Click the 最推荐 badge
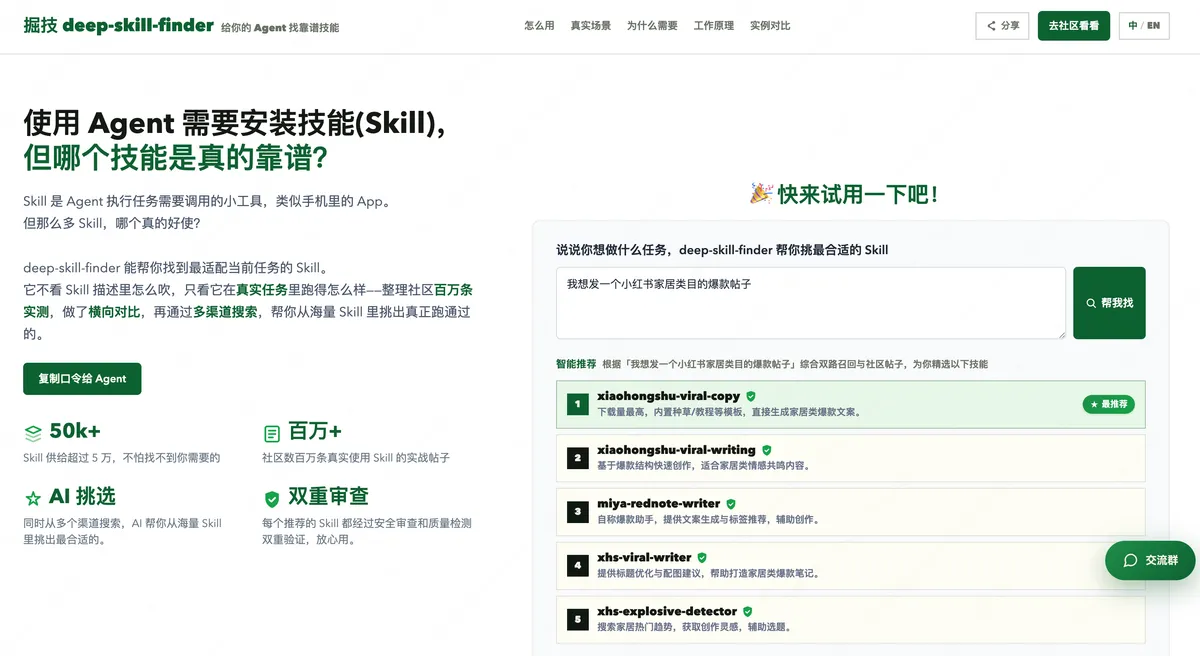1200x656 pixels. click(1108, 404)
